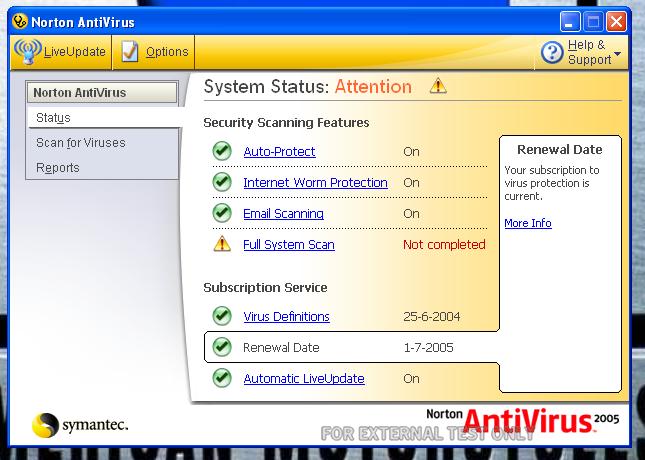
Task: Open the Full System Scan link
Action: [289, 245]
